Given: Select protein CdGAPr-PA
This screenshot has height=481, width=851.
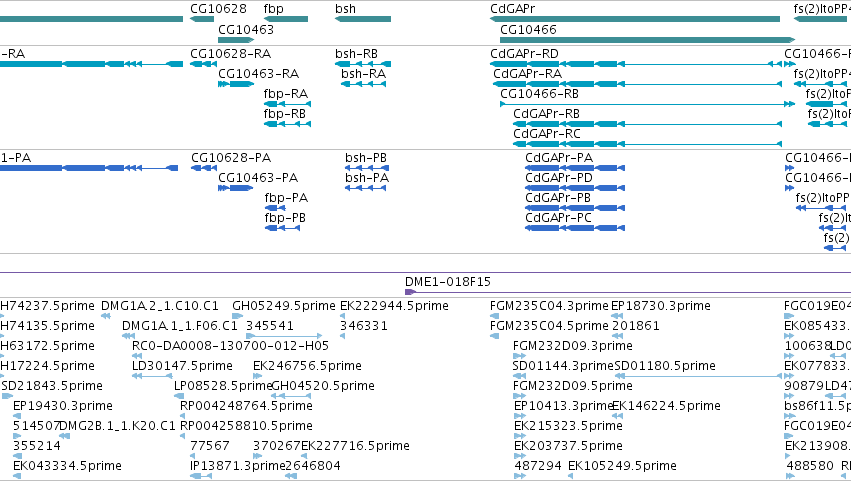Looking at the screenshot, I should (575, 168).
